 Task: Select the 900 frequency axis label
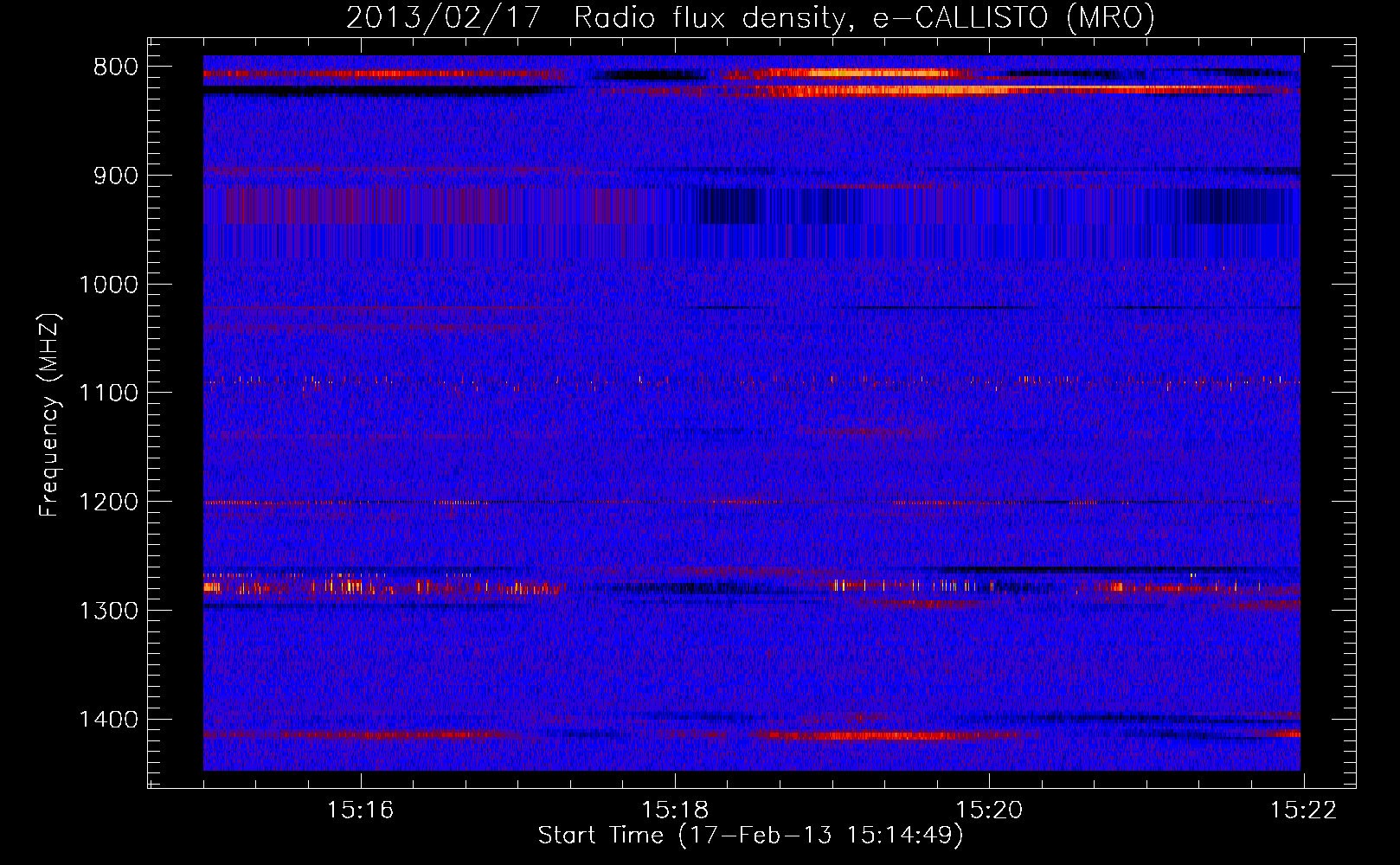point(116,176)
